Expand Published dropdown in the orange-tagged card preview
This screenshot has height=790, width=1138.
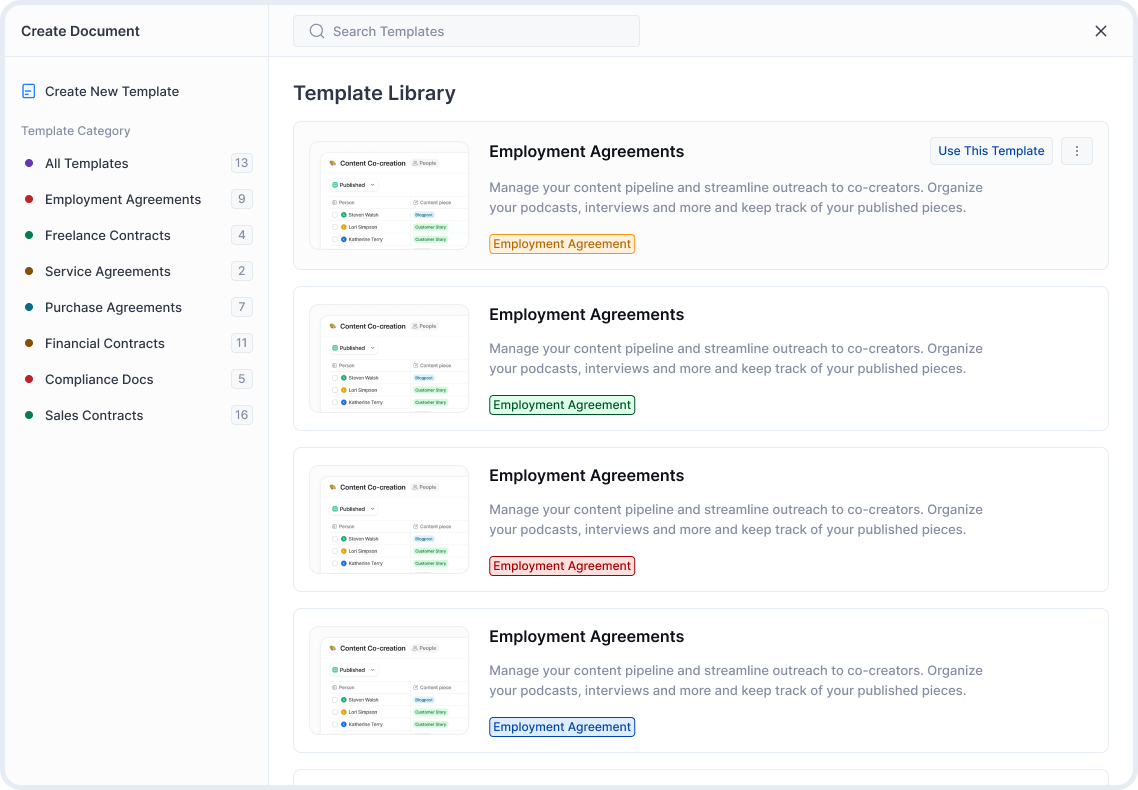click(x=354, y=185)
